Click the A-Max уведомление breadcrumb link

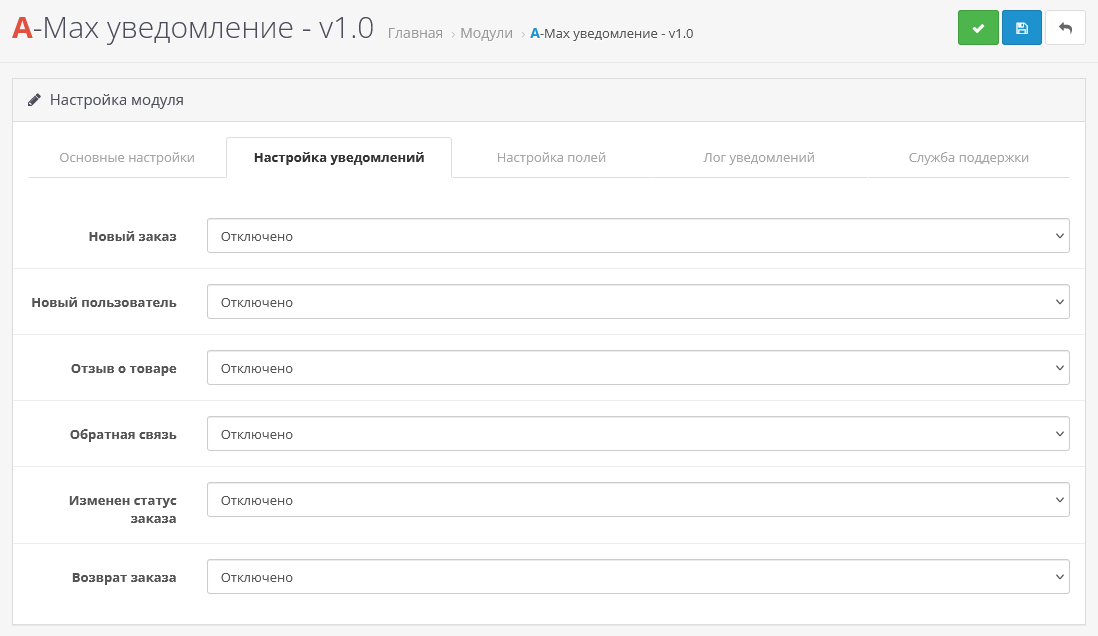(611, 33)
